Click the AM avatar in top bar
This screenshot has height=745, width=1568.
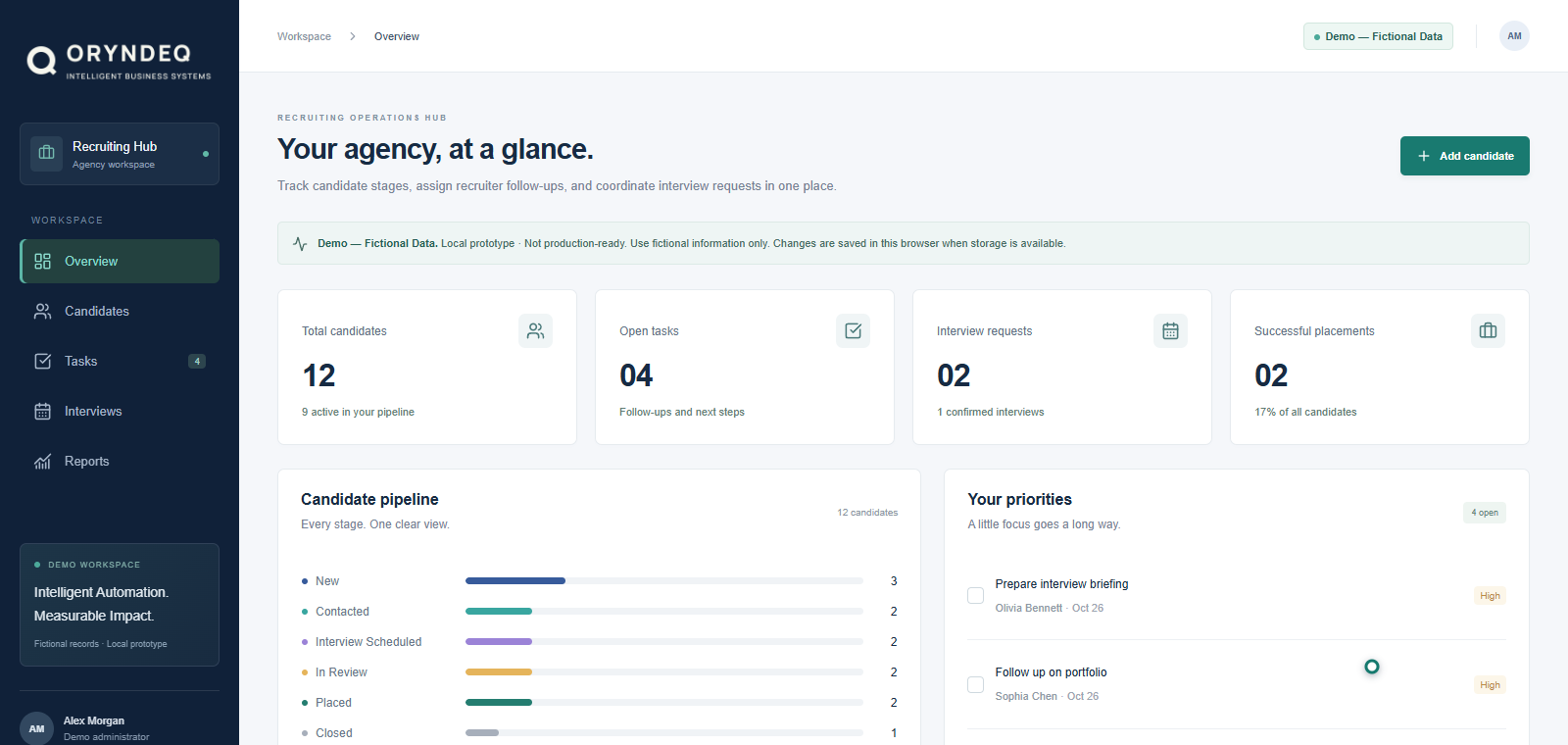pyautogui.click(x=1514, y=36)
